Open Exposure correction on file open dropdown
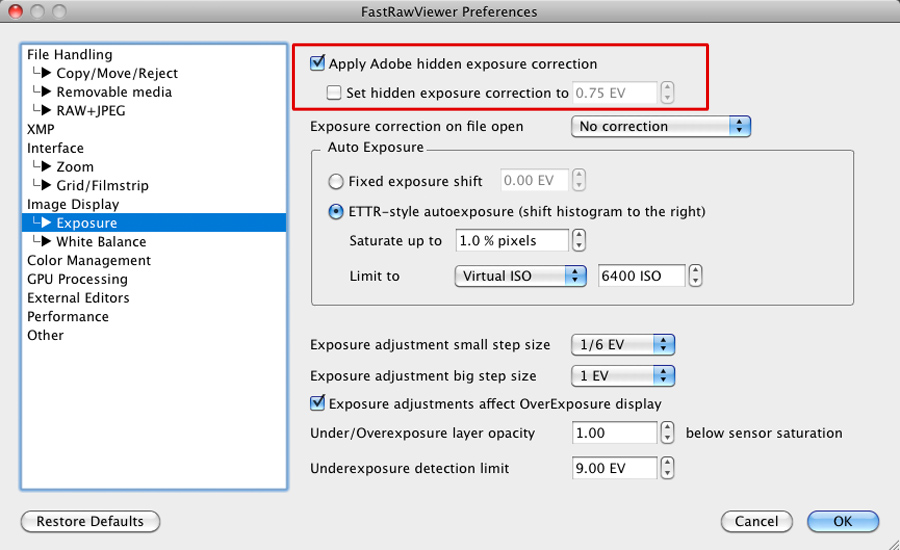The height and width of the screenshot is (550, 900). coord(660,127)
